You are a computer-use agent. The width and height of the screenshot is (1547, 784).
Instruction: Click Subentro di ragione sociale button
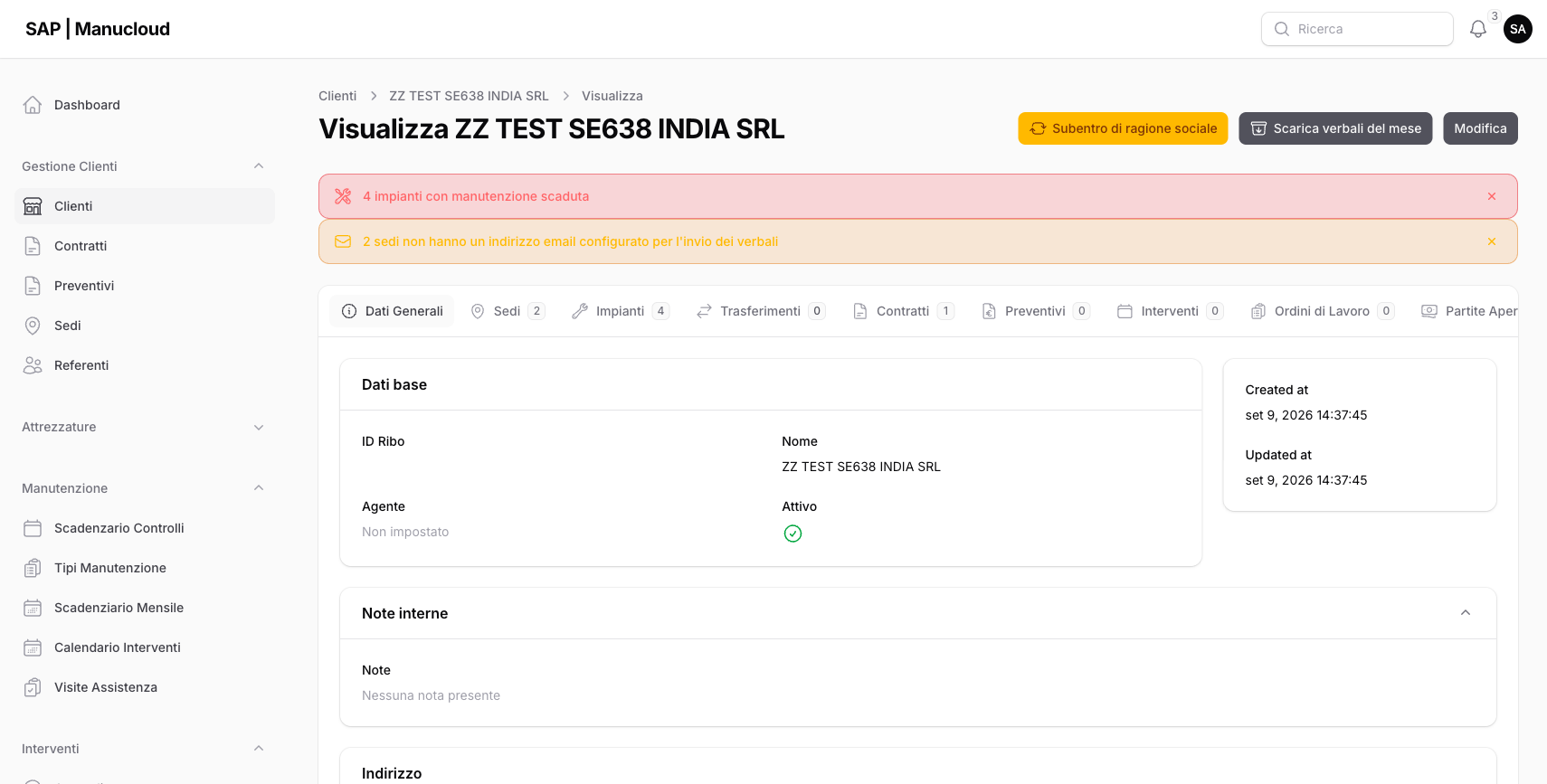click(1123, 128)
